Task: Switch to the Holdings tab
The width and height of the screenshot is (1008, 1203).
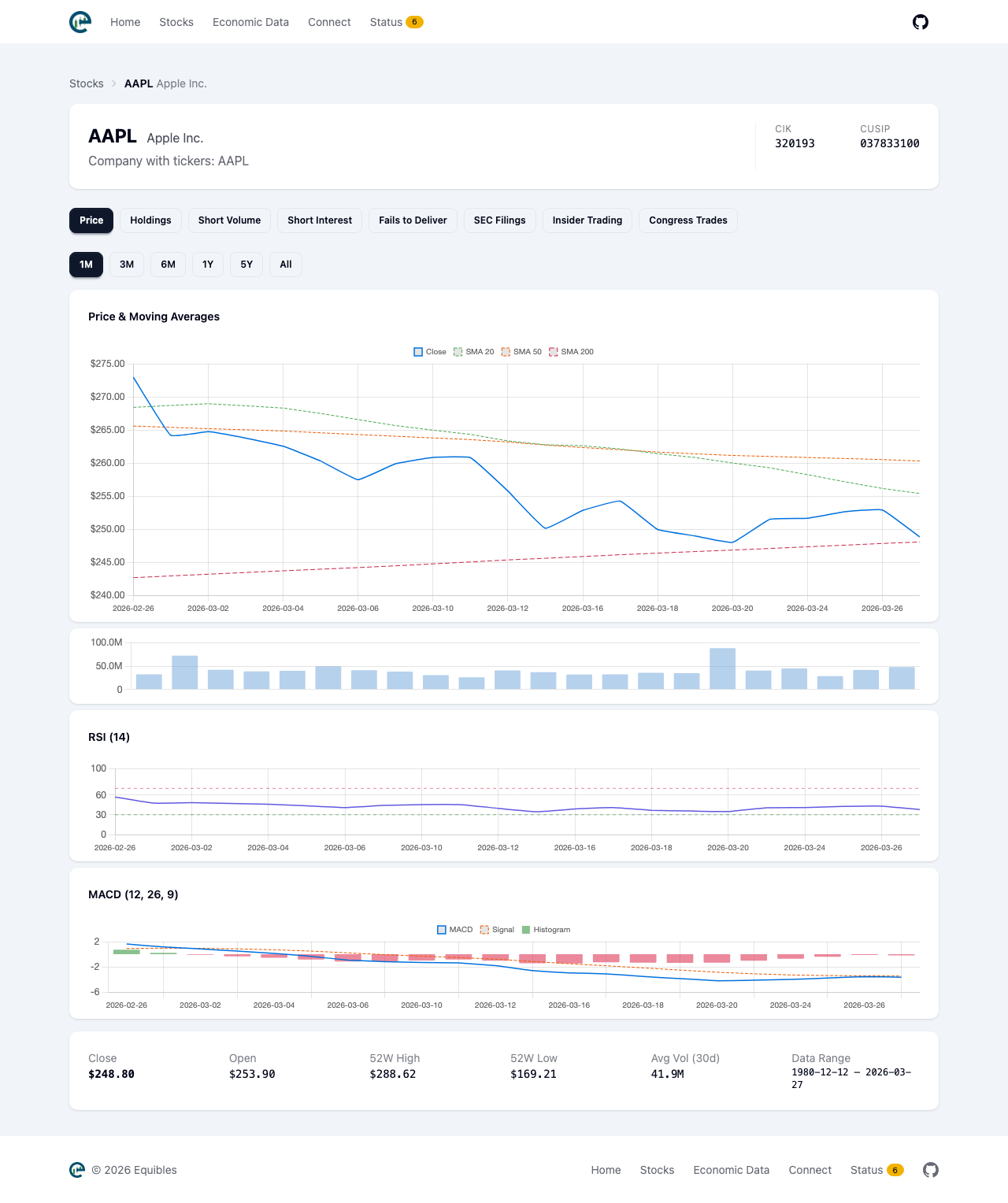Action: coord(151,220)
